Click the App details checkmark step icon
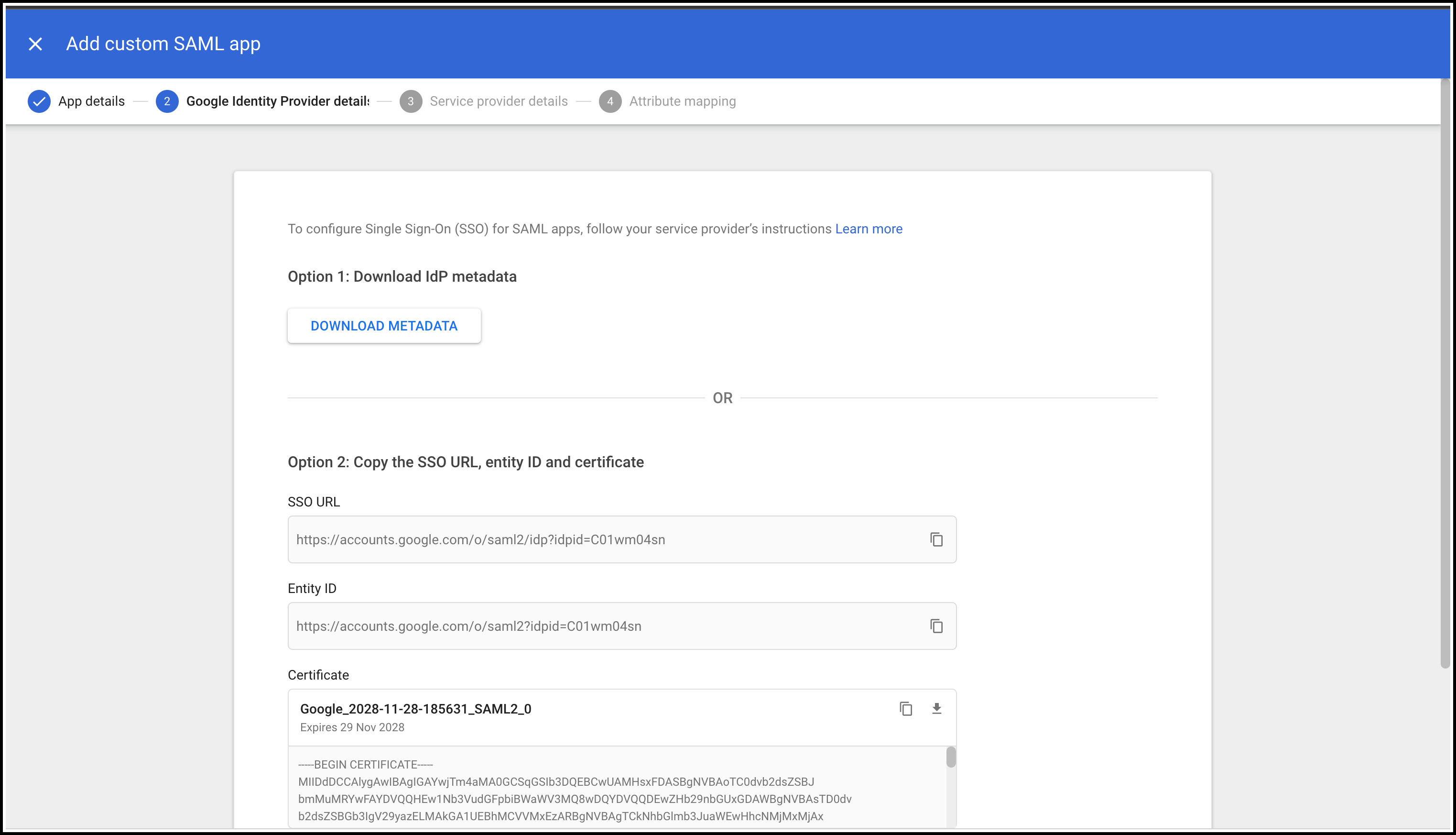Viewport: 1456px width, 835px height. (39, 101)
